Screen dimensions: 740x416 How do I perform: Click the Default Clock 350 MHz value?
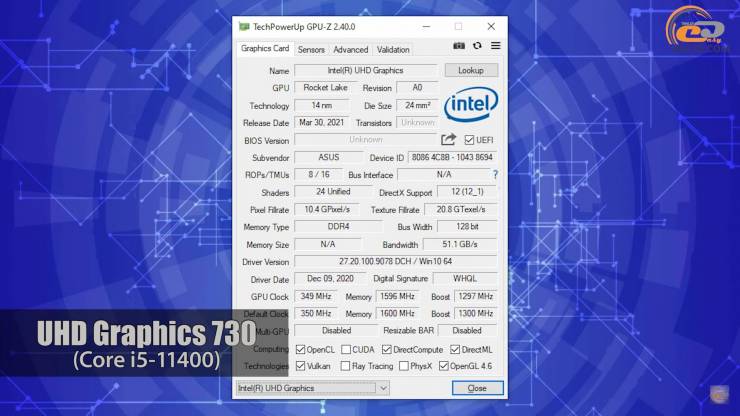pos(316,314)
